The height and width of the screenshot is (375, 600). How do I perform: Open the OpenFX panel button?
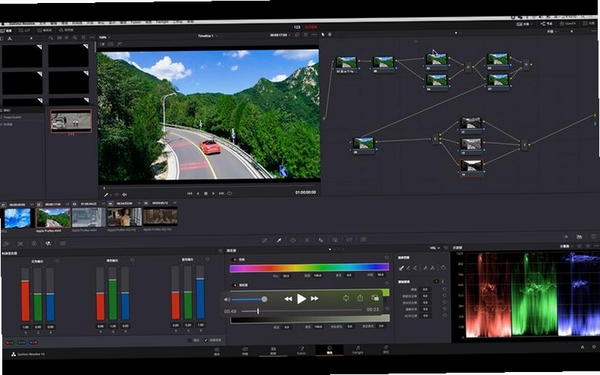568,24
